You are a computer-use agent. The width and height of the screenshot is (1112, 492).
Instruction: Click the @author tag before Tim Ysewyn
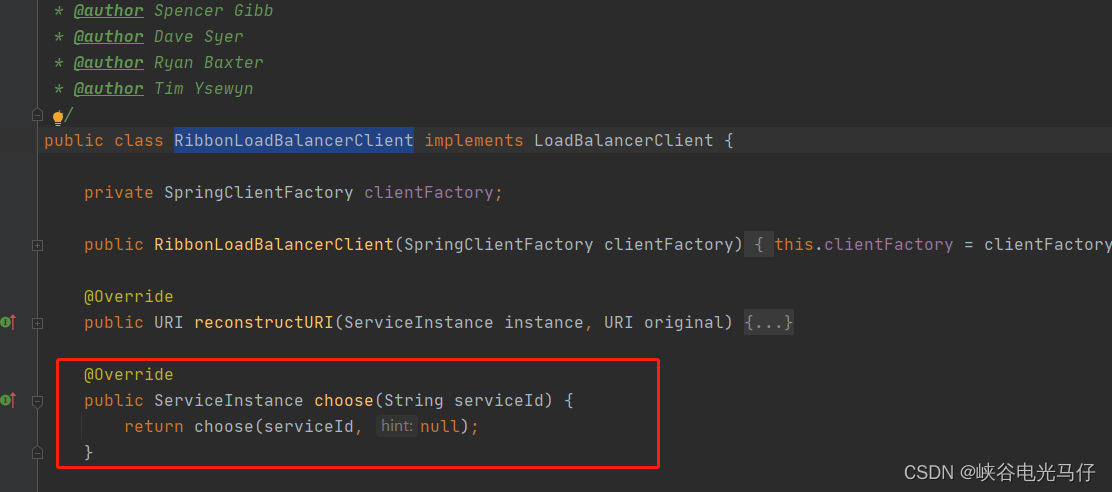click(109, 89)
